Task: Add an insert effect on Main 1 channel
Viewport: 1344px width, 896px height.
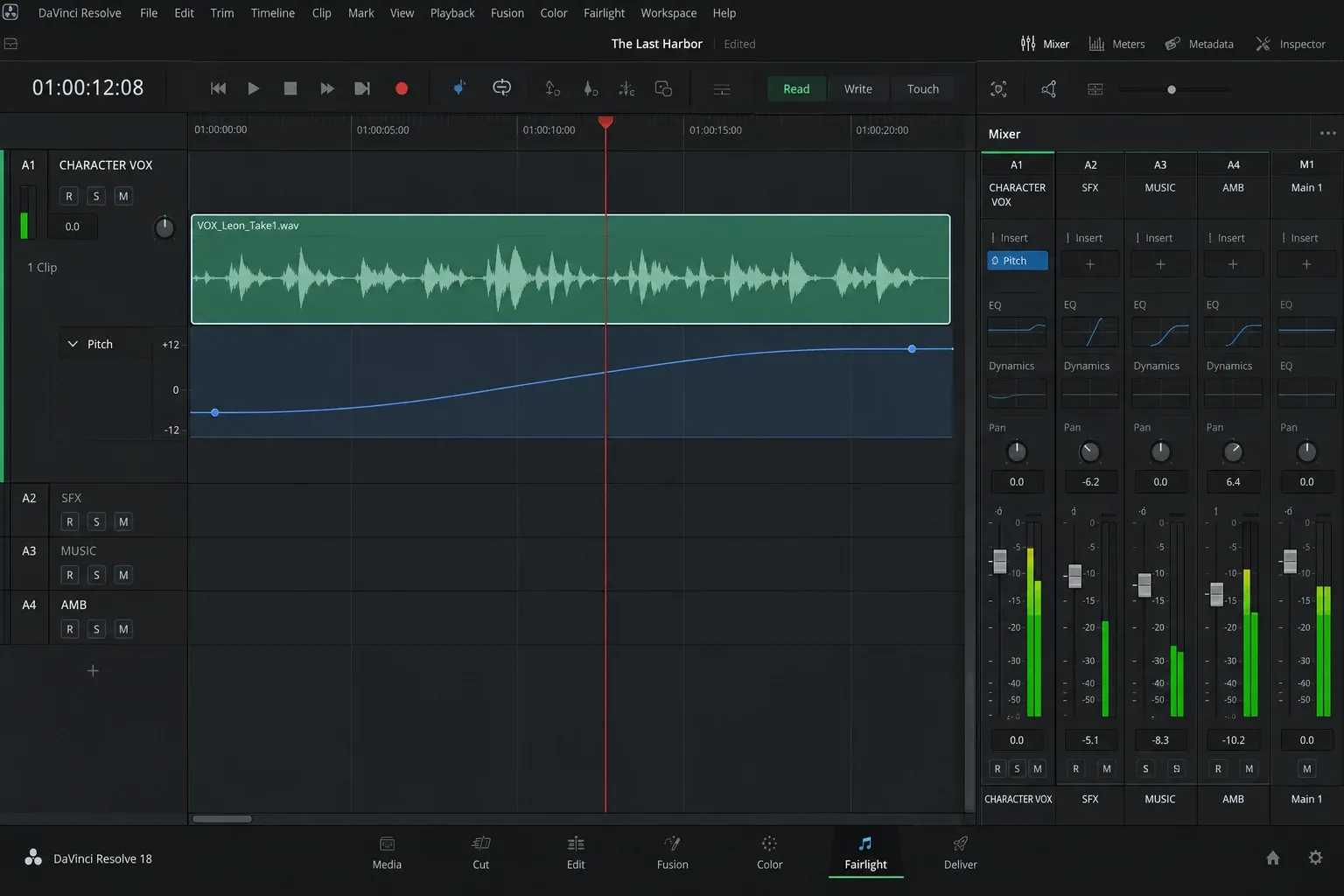Action: click(1306, 264)
